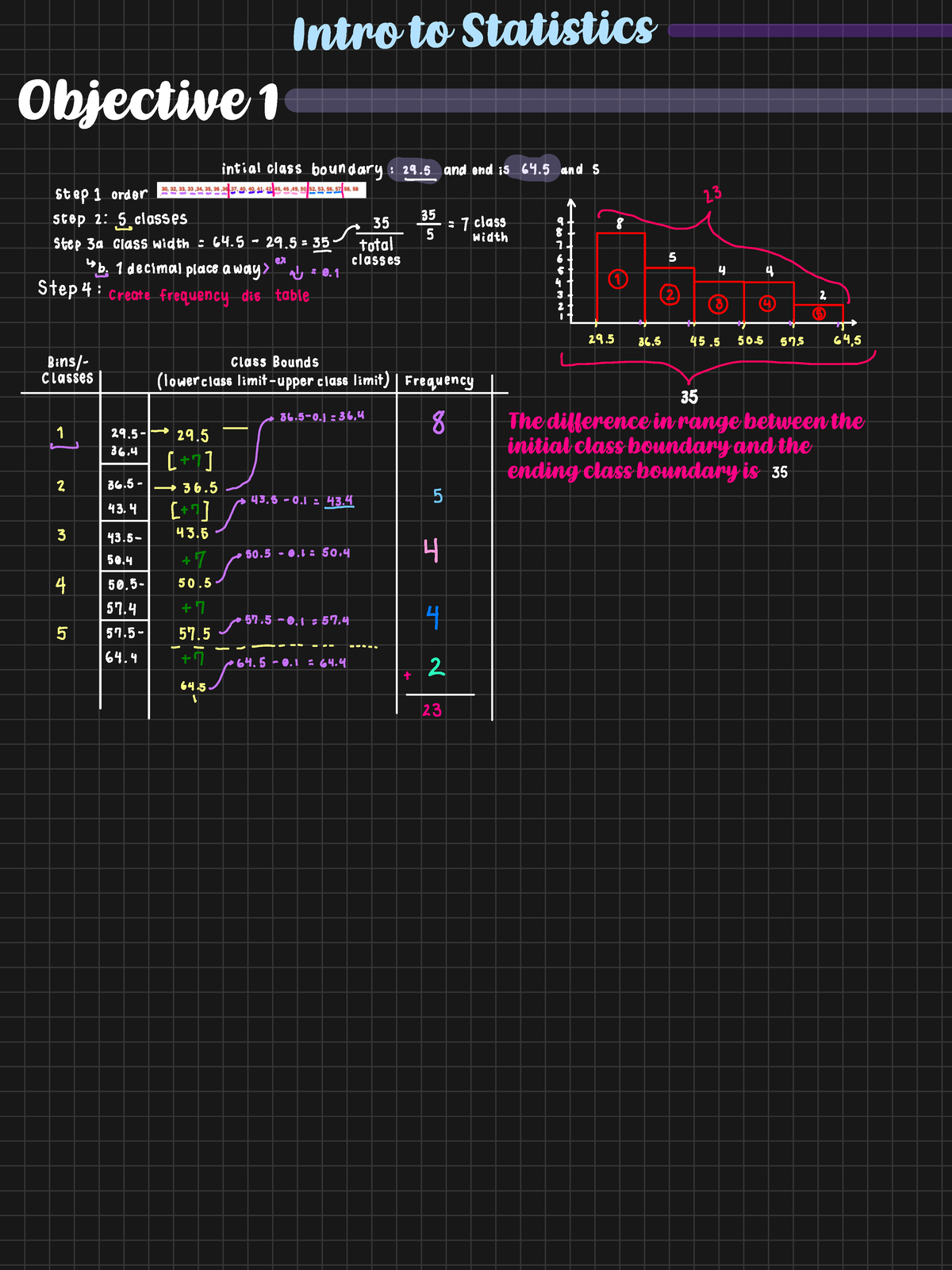Click the ordered data strip beside Step 1

[x=262, y=190]
